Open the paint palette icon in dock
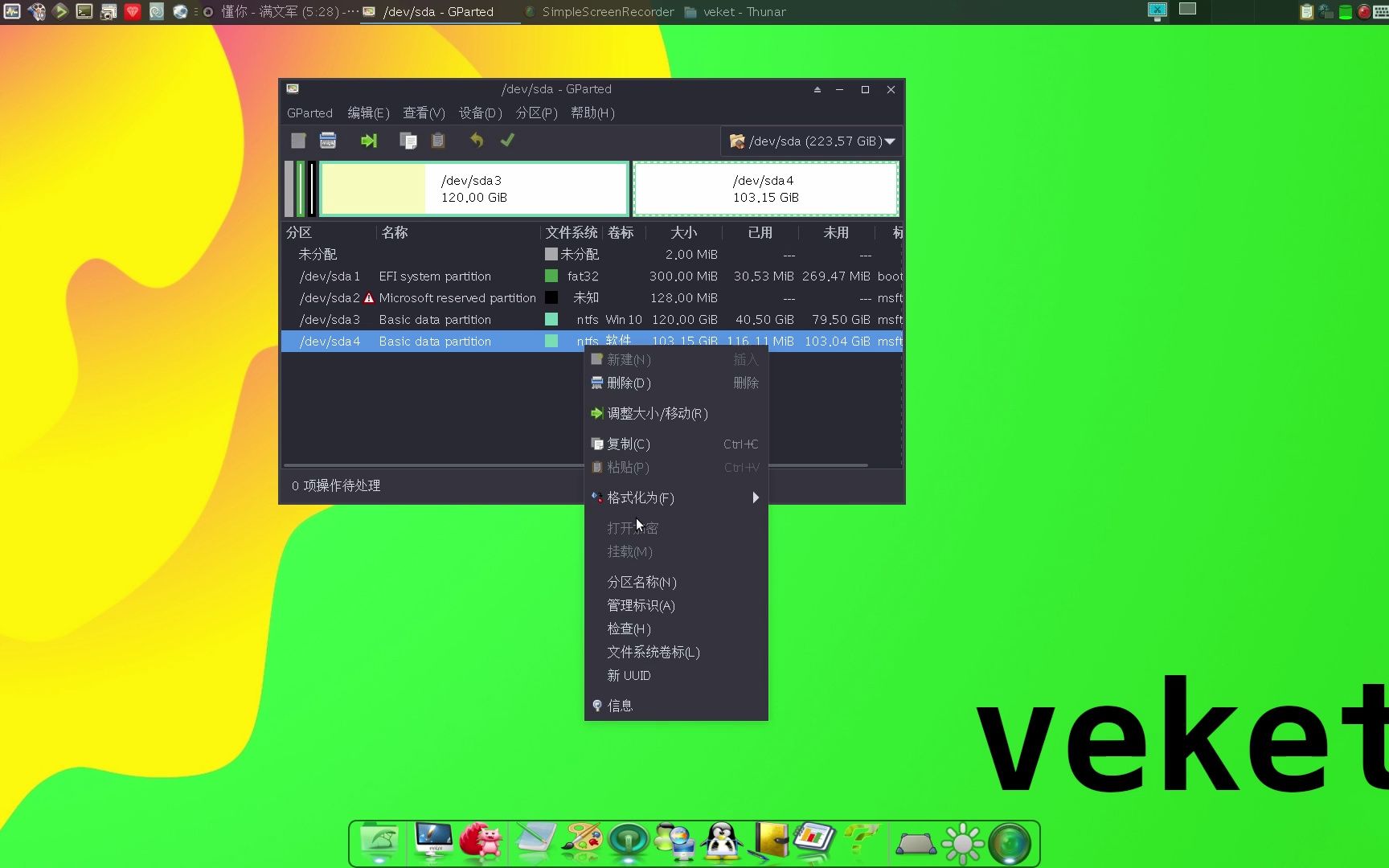Image resolution: width=1389 pixels, height=868 pixels. click(x=582, y=841)
